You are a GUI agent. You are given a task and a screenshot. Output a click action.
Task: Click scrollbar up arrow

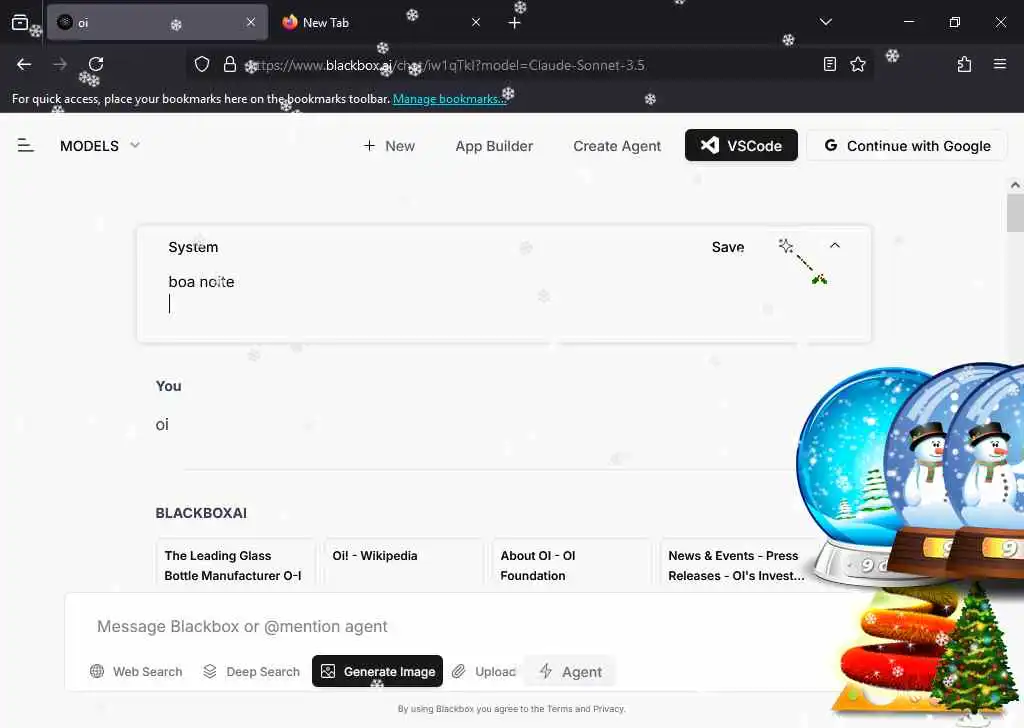click(1015, 185)
